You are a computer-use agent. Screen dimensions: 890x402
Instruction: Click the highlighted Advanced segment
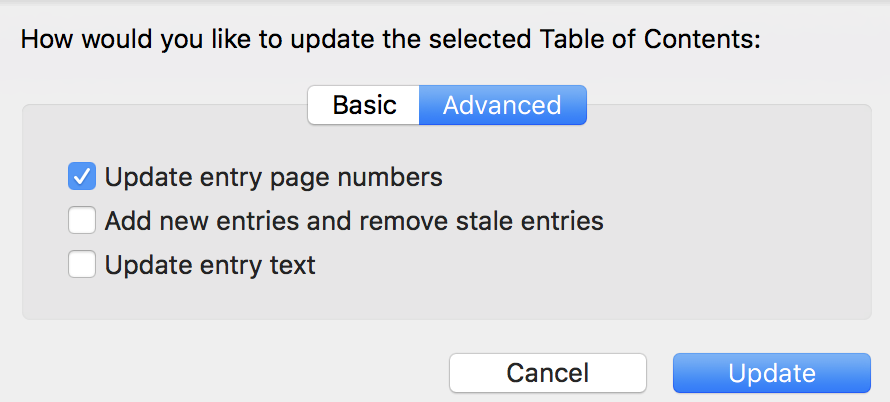coord(502,105)
